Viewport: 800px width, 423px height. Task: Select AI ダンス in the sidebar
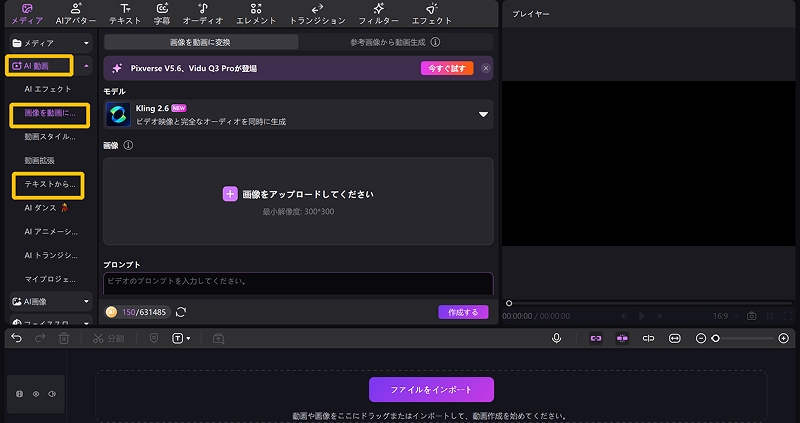(x=46, y=208)
